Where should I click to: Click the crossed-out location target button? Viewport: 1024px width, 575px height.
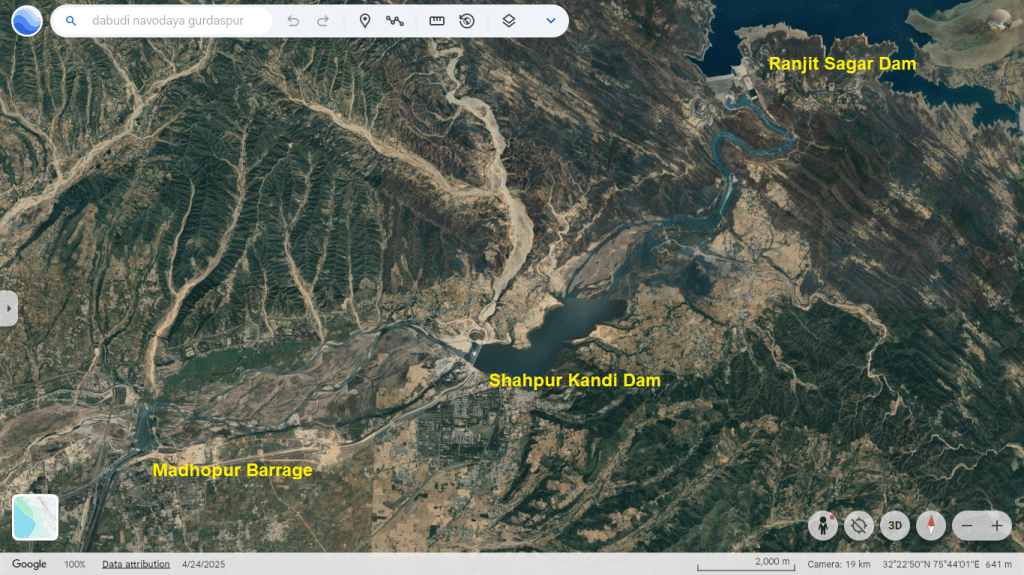point(858,525)
